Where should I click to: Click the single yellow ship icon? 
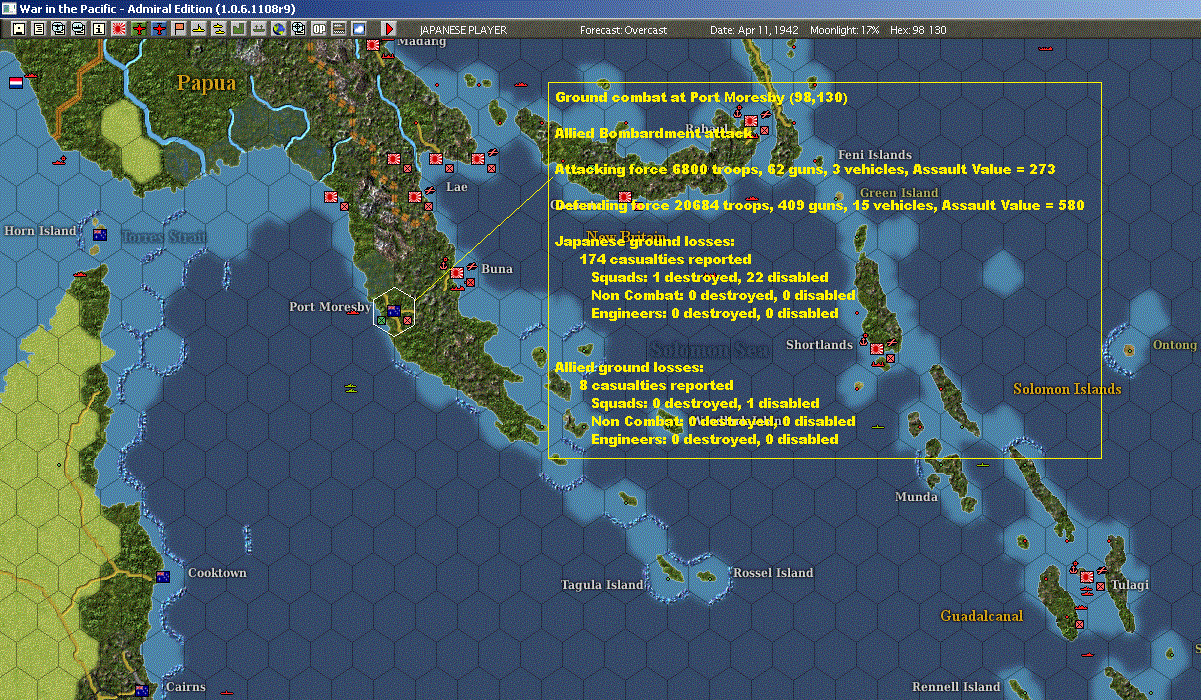click(x=198, y=29)
